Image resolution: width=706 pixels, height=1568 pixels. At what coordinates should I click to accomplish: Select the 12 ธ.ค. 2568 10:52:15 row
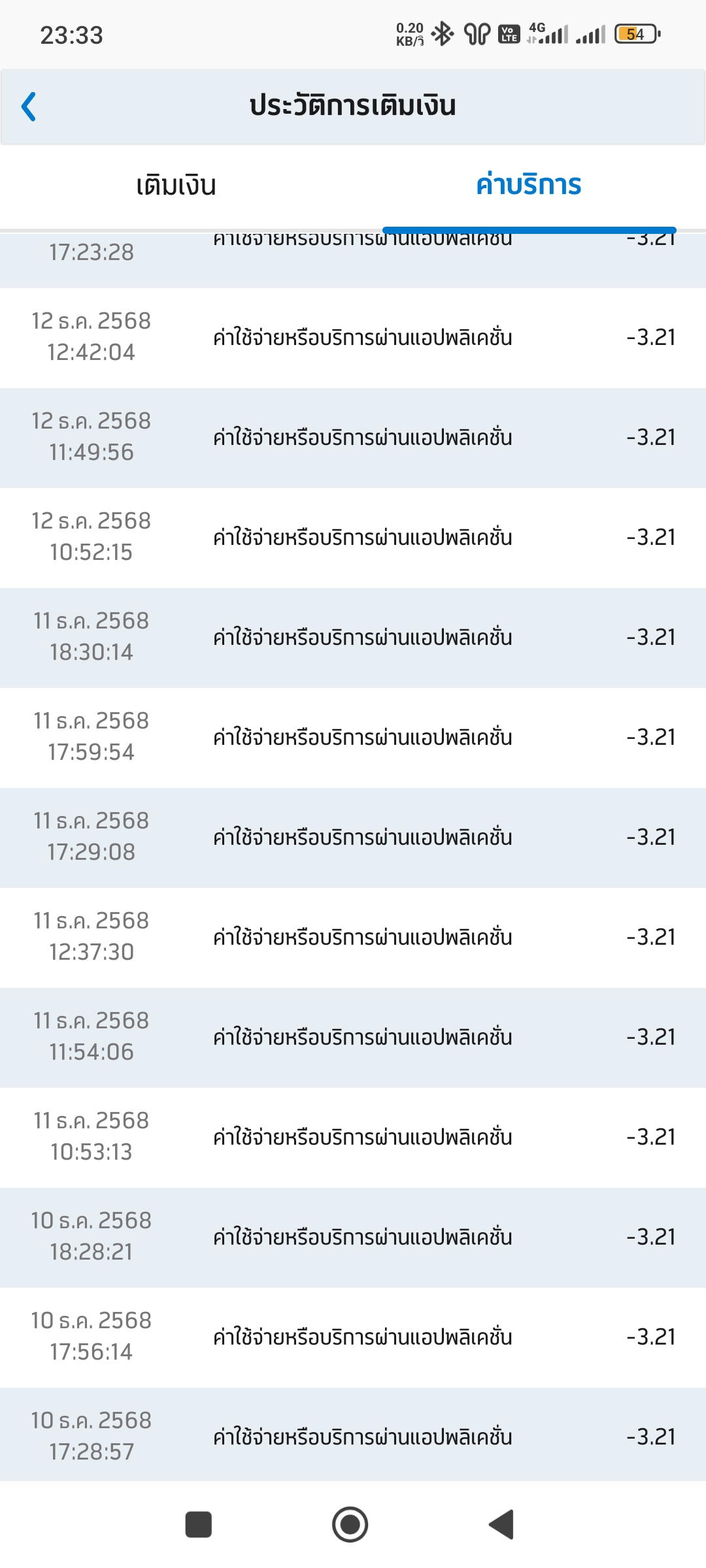click(x=353, y=538)
